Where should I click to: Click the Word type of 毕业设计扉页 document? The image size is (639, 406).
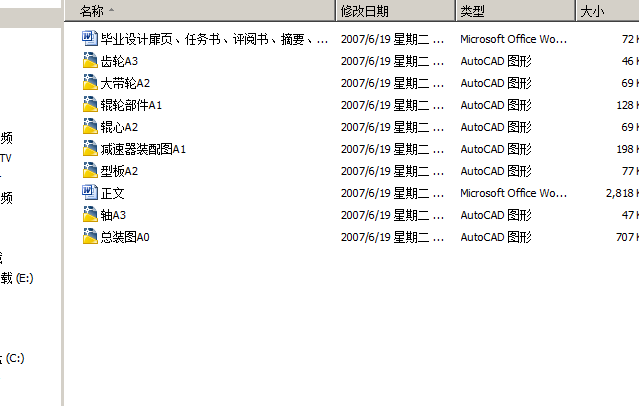(513, 39)
